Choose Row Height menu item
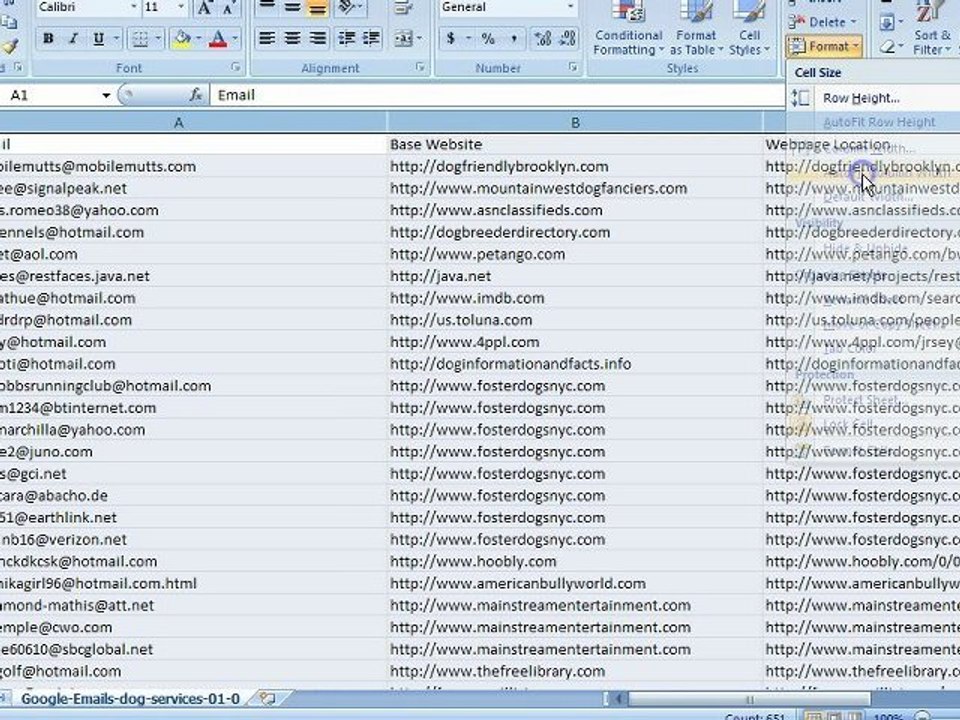This screenshot has width=960, height=720. 861,98
